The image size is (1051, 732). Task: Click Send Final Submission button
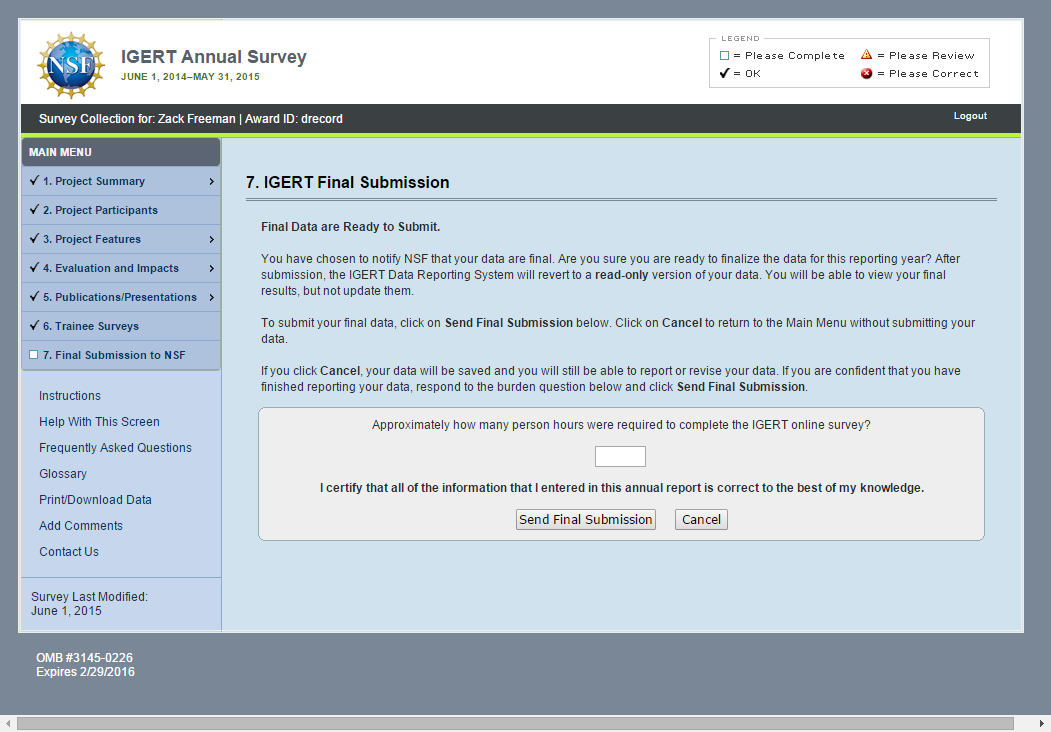point(586,520)
